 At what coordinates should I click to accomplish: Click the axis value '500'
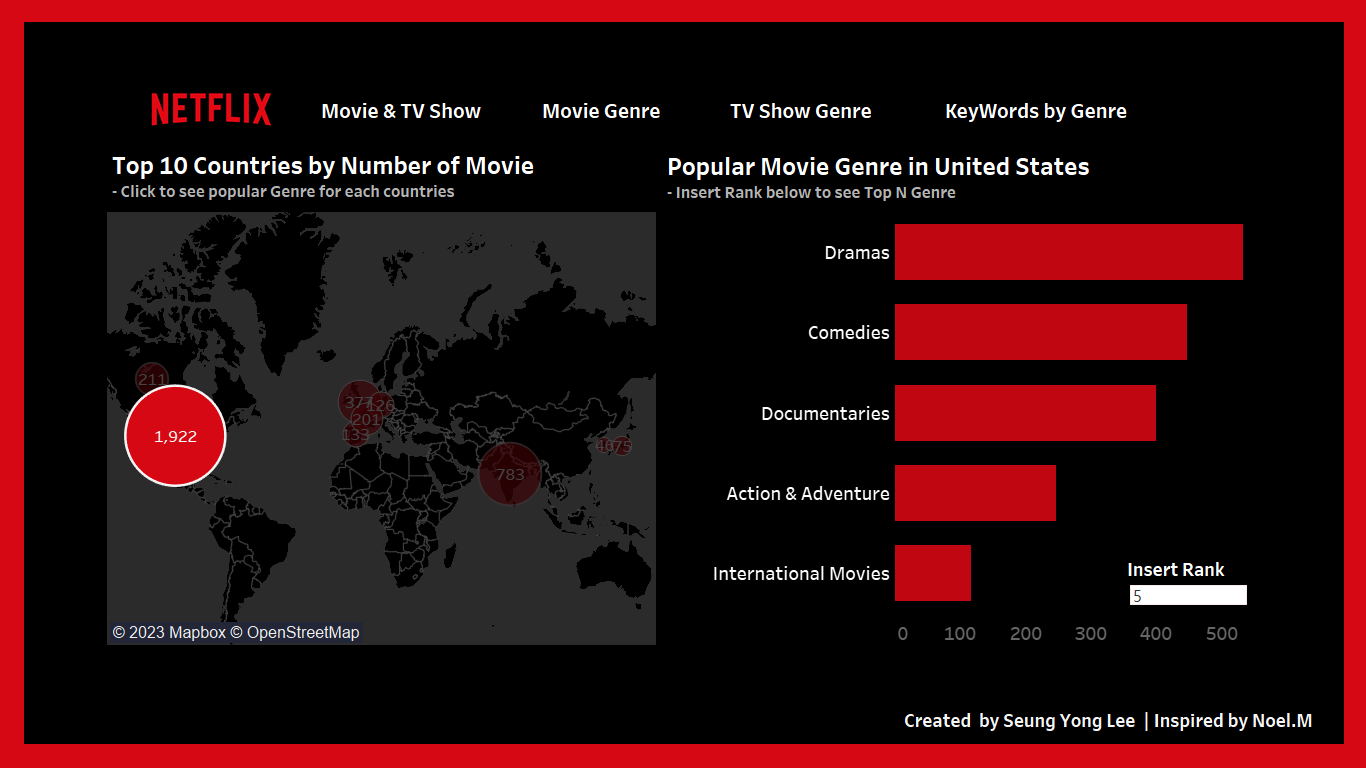1222,633
